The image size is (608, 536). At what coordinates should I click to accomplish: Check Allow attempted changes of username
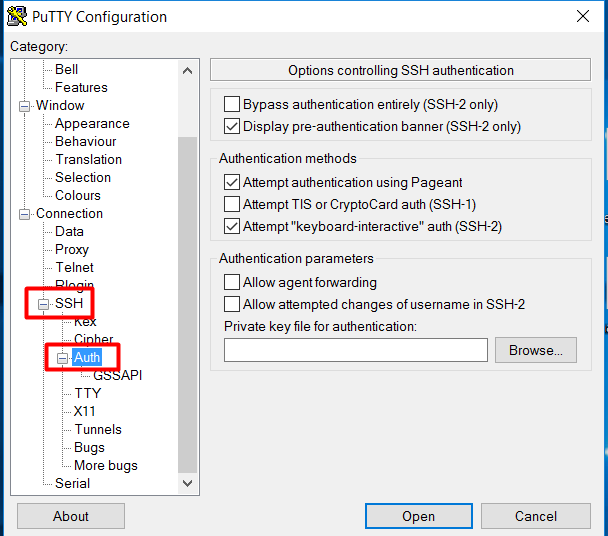232,304
